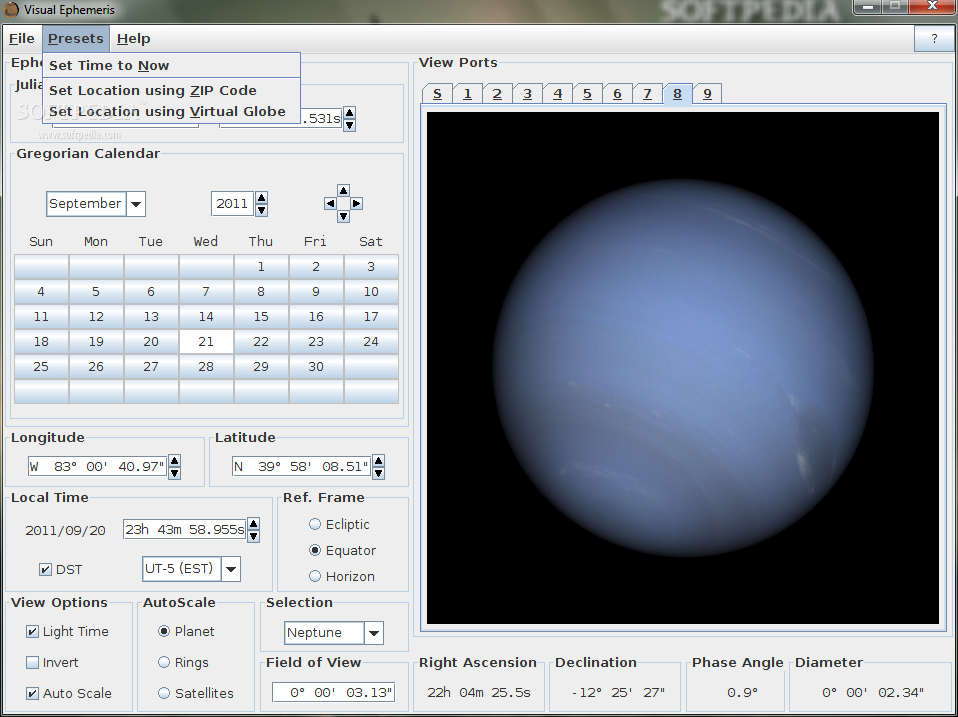Click the calendar left arrow navigation icon
Viewport: 958px width, 717px height.
[330, 203]
